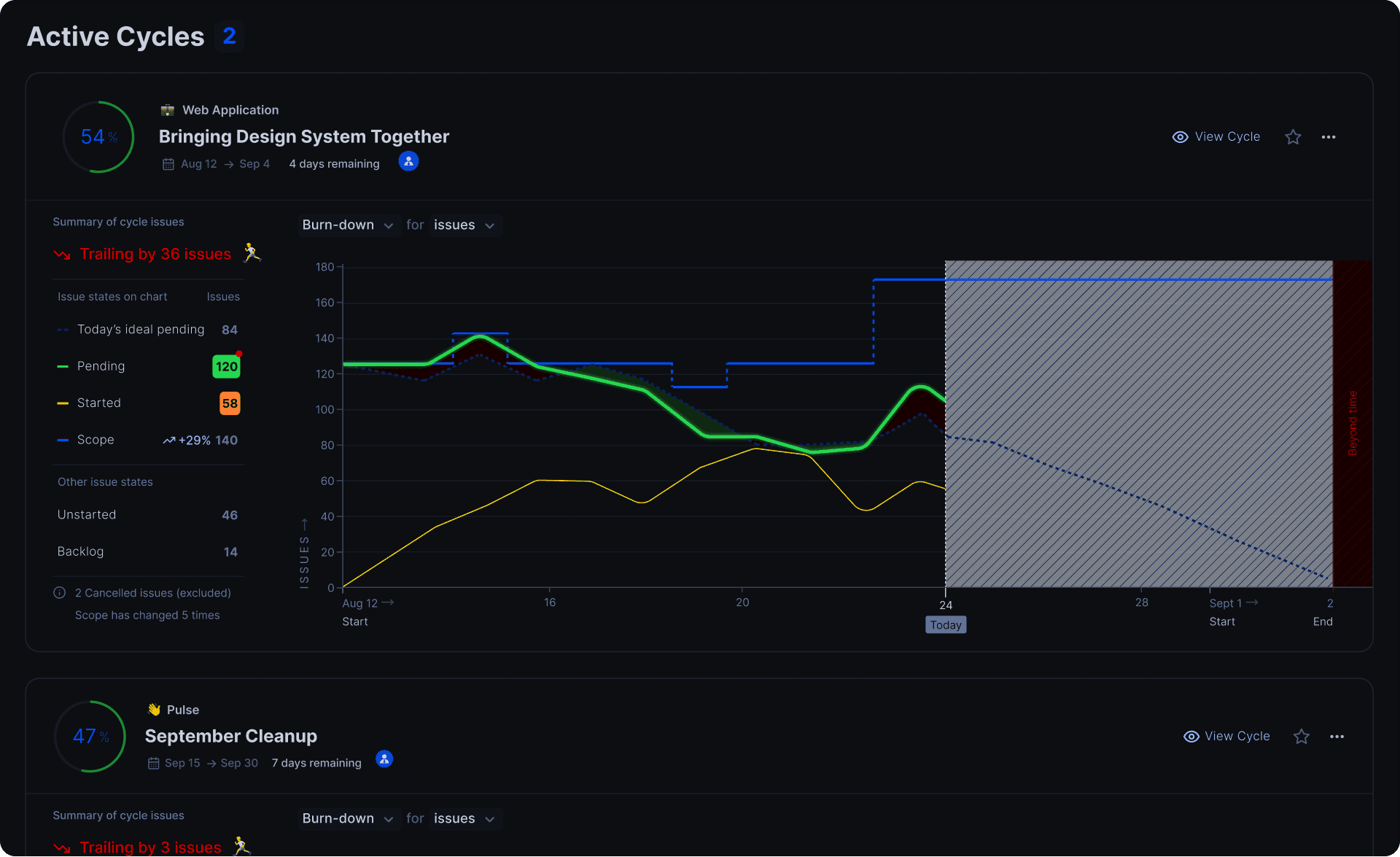Click the Scope legend label
This screenshot has height=857, width=1400.
(x=96, y=440)
